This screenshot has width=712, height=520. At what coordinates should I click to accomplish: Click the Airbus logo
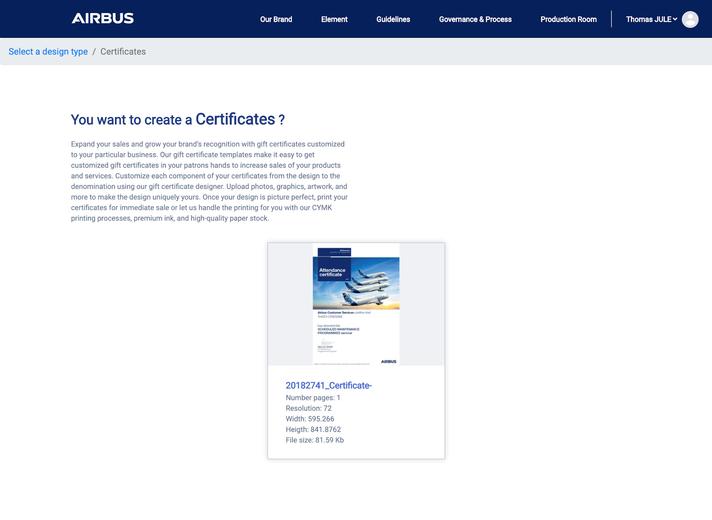coord(103,19)
